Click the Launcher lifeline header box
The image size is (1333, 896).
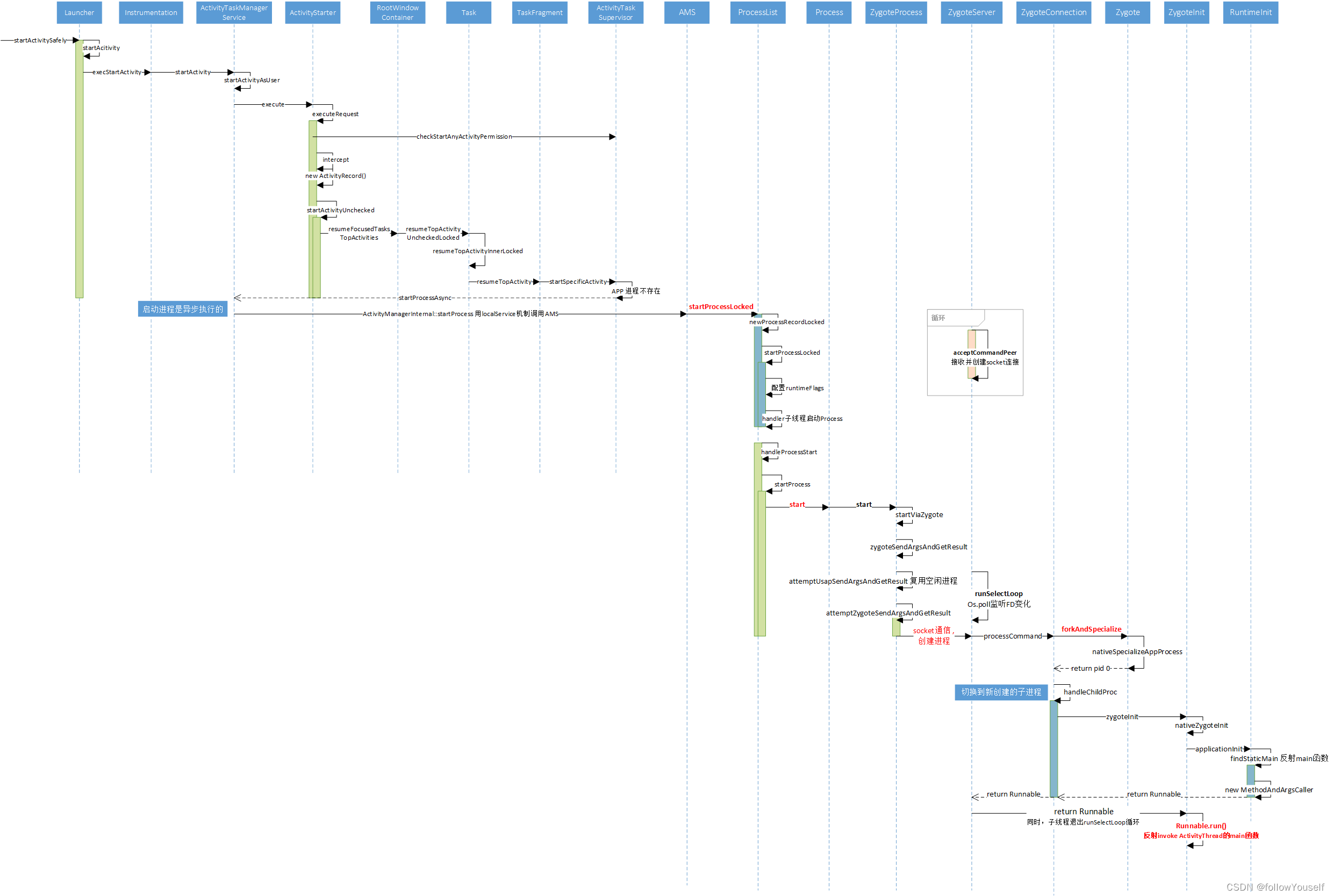[79, 12]
